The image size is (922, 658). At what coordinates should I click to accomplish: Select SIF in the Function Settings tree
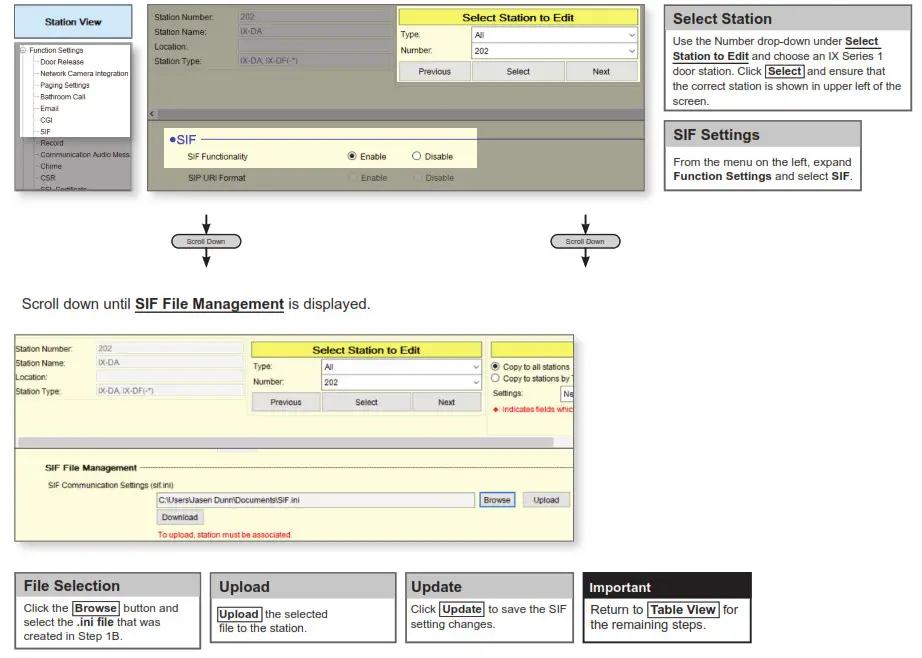(x=45, y=132)
